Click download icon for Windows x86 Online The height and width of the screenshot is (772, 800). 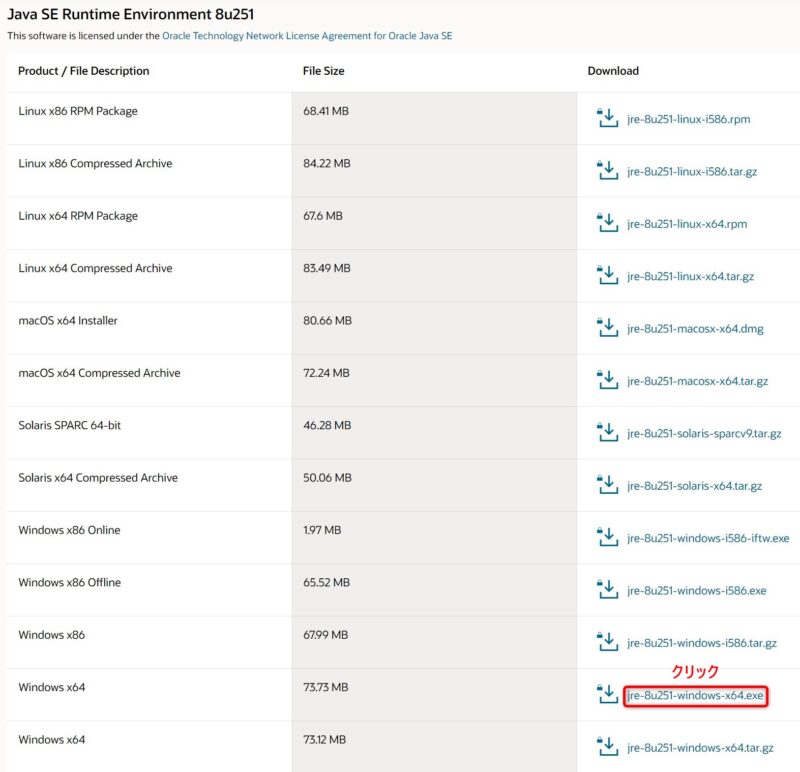(x=607, y=538)
